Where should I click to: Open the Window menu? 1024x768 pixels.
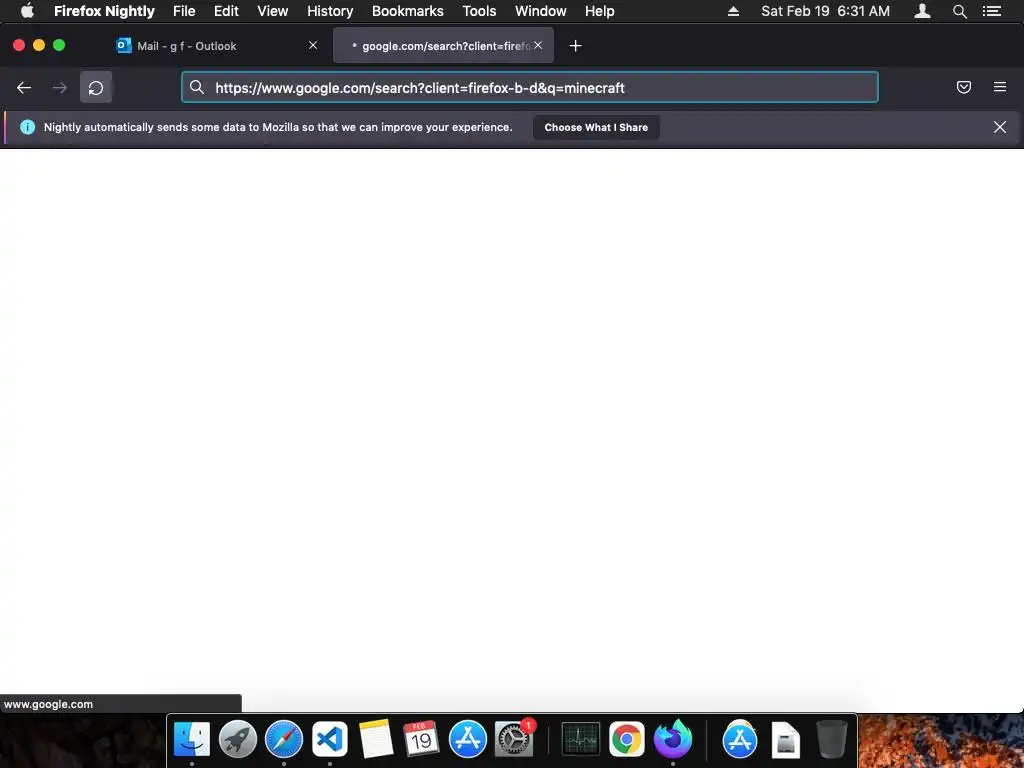540,11
